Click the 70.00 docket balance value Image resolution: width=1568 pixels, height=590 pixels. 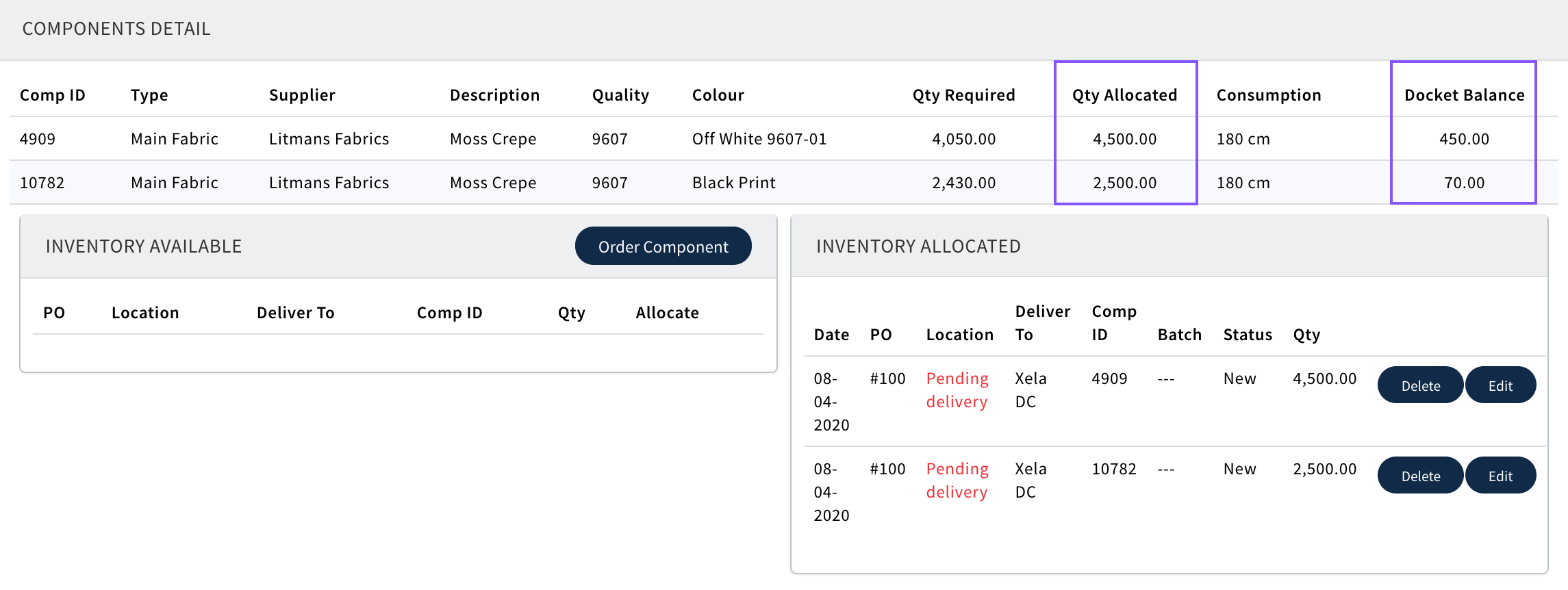(1464, 183)
